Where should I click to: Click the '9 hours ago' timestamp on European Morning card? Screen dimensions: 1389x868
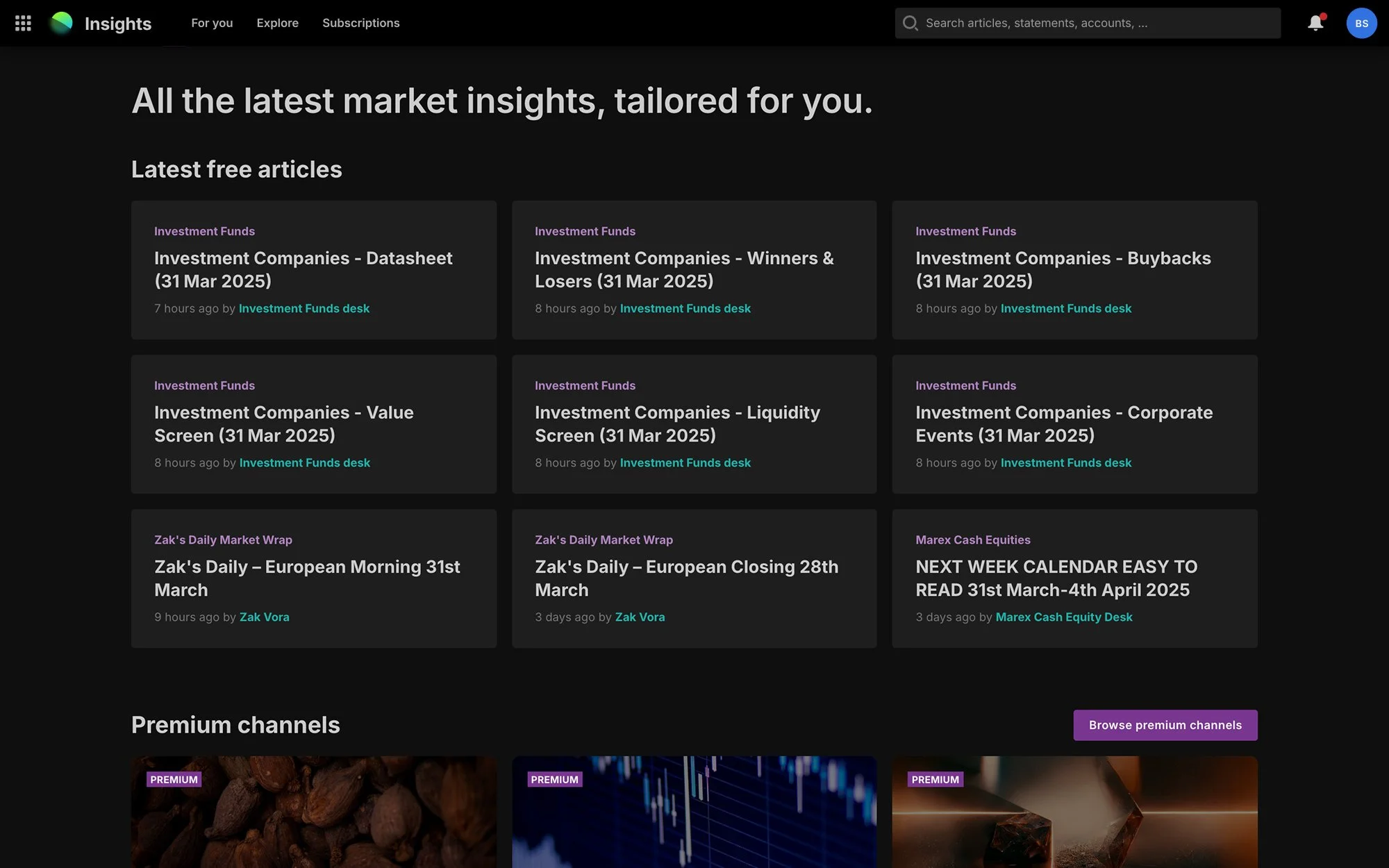pos(187,617)
